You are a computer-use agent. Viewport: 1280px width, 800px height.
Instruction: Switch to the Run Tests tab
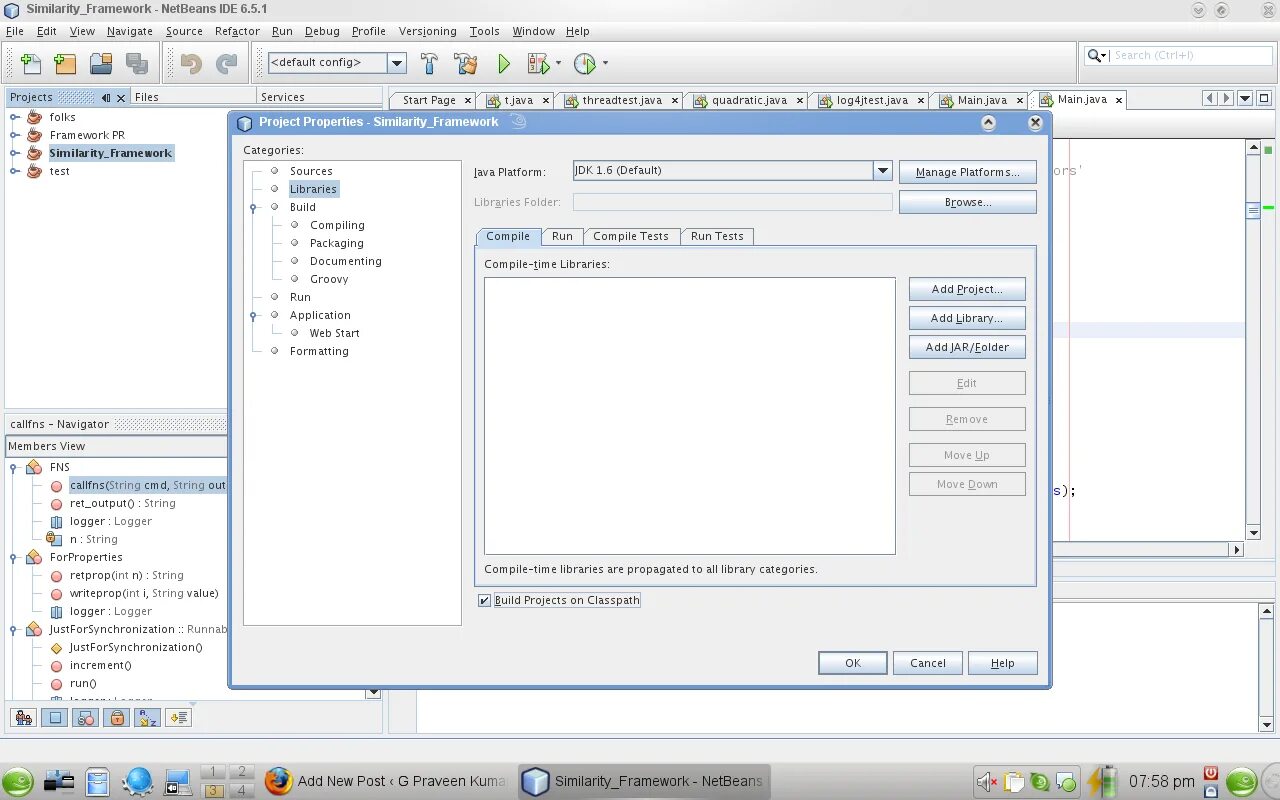pos(717,237)
